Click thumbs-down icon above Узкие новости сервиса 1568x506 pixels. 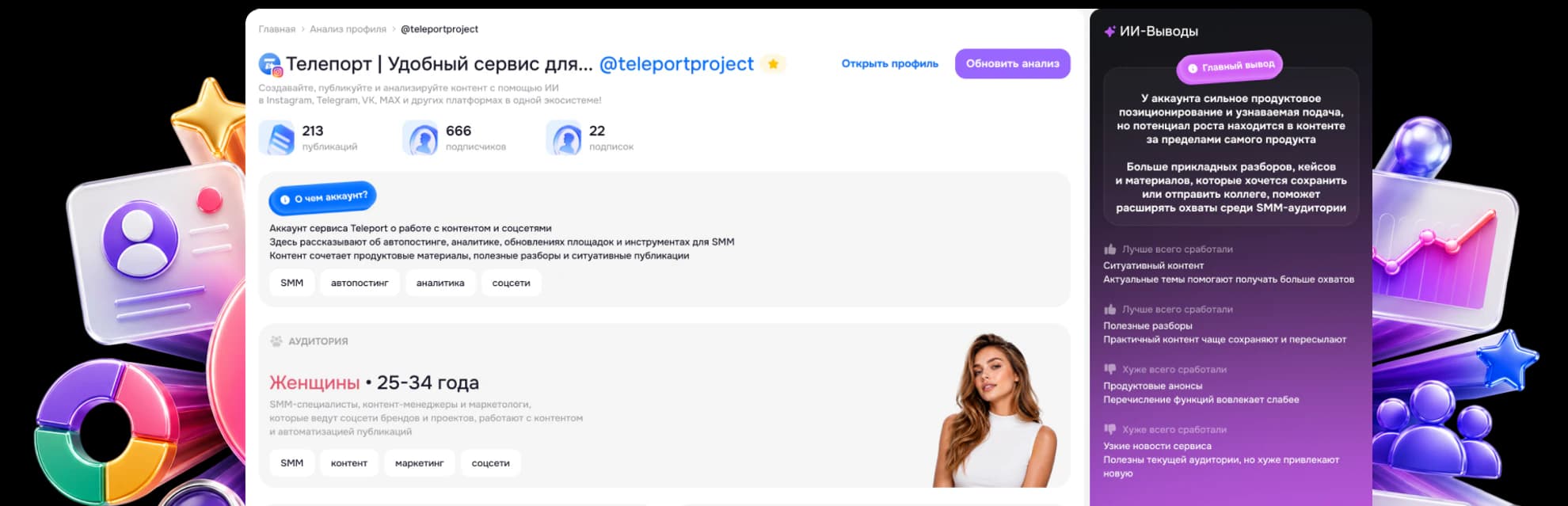(1109, 429)
